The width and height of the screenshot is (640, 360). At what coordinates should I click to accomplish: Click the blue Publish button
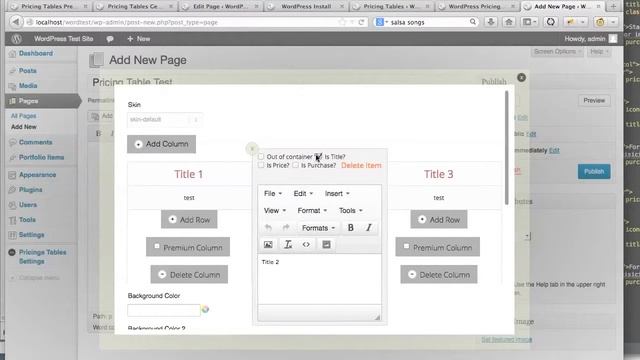click(x=594, y=171)
